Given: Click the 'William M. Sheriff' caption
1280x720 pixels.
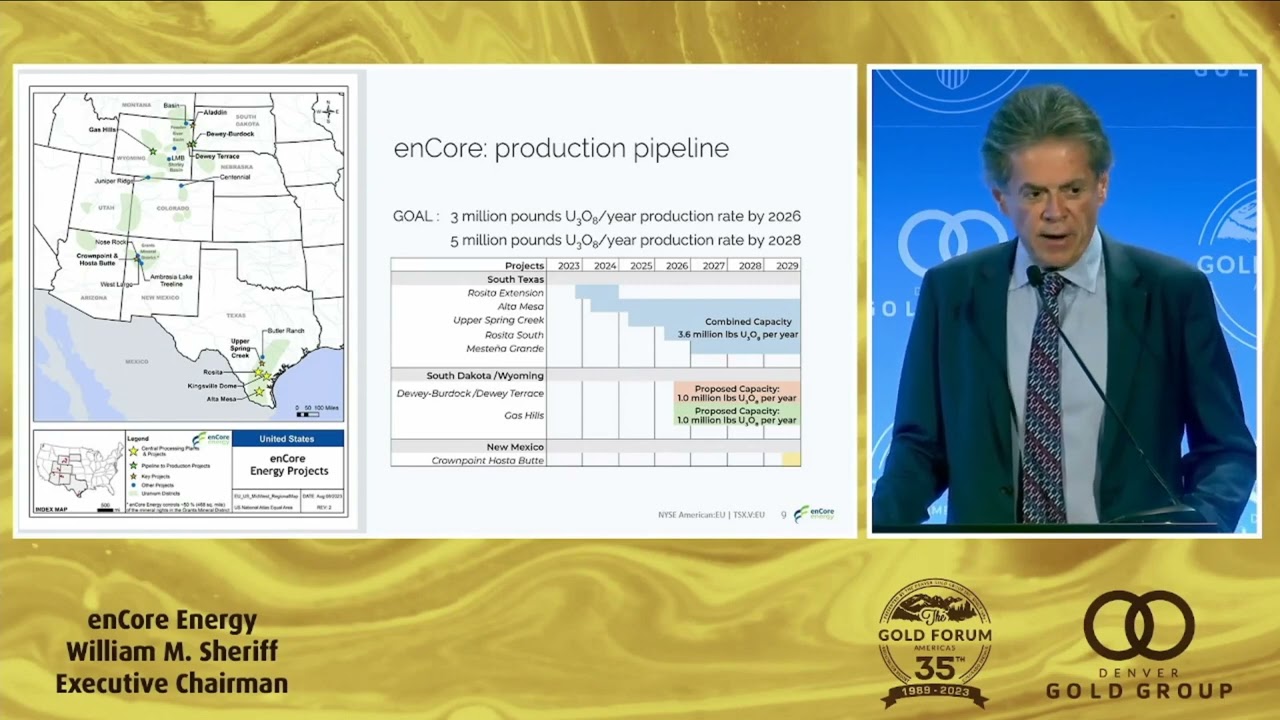Looking at the screenshot, I should (x=172, y=652).
